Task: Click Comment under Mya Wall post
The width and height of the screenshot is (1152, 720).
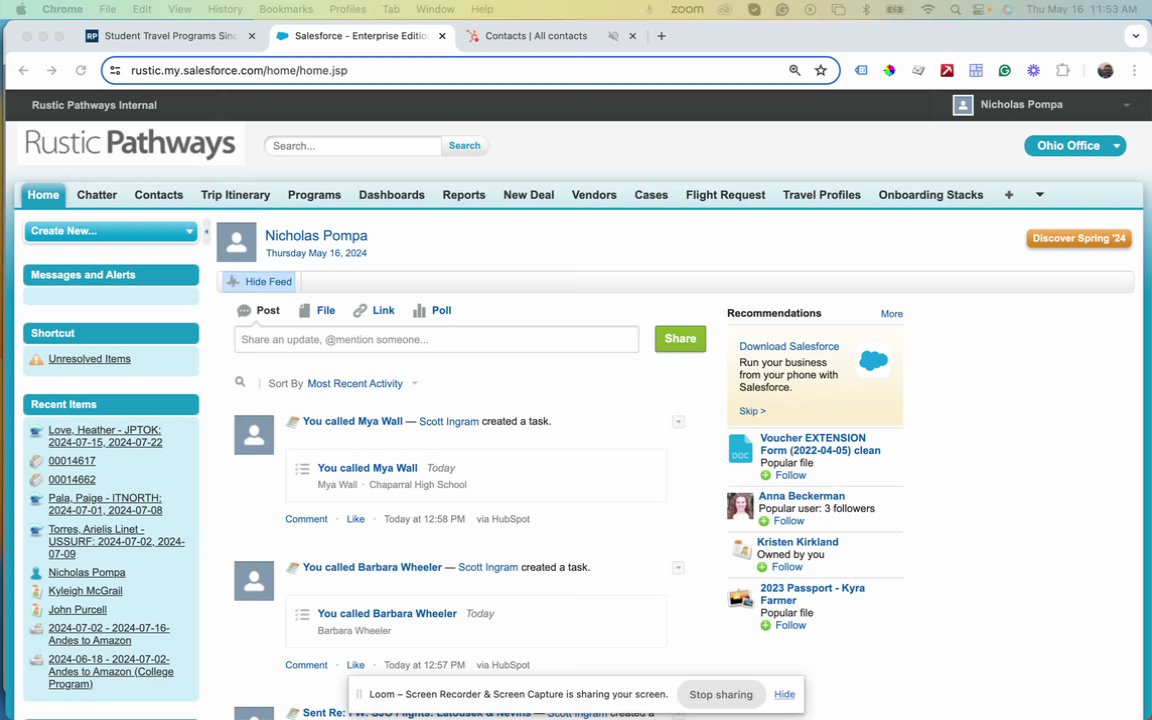Action: pos(306,519)
